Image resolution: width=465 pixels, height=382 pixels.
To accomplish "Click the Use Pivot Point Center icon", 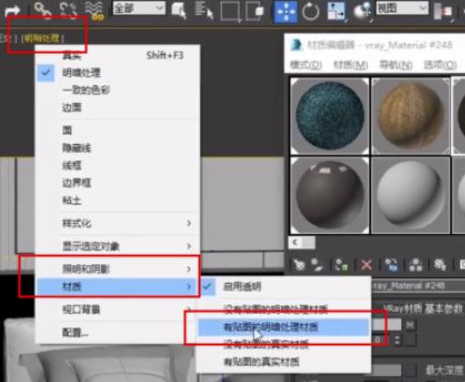I will point(444,11).
